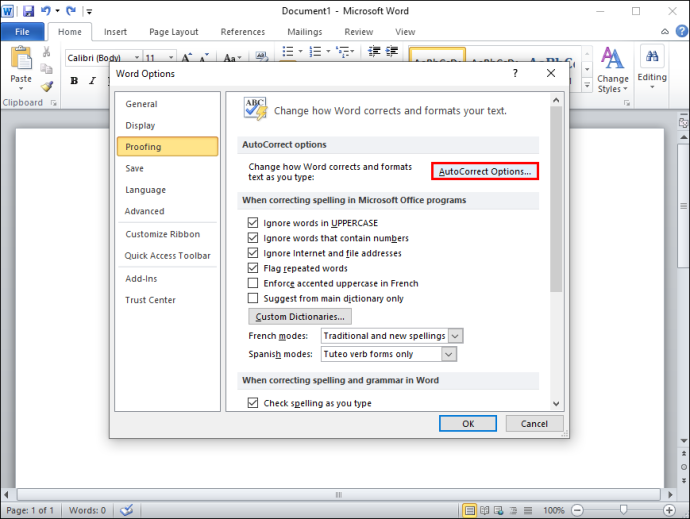Expand the Numbering dropdown arrow
Screen dimensions: 690x519
[x=328, y=52]
